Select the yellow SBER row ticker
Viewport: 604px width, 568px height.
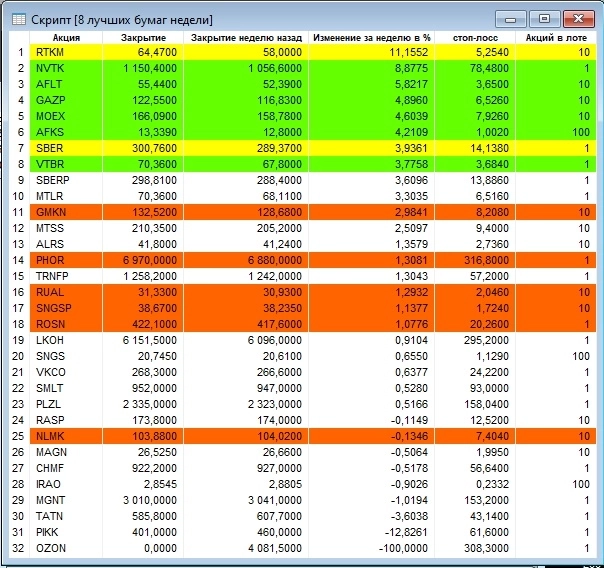(49, 148)
